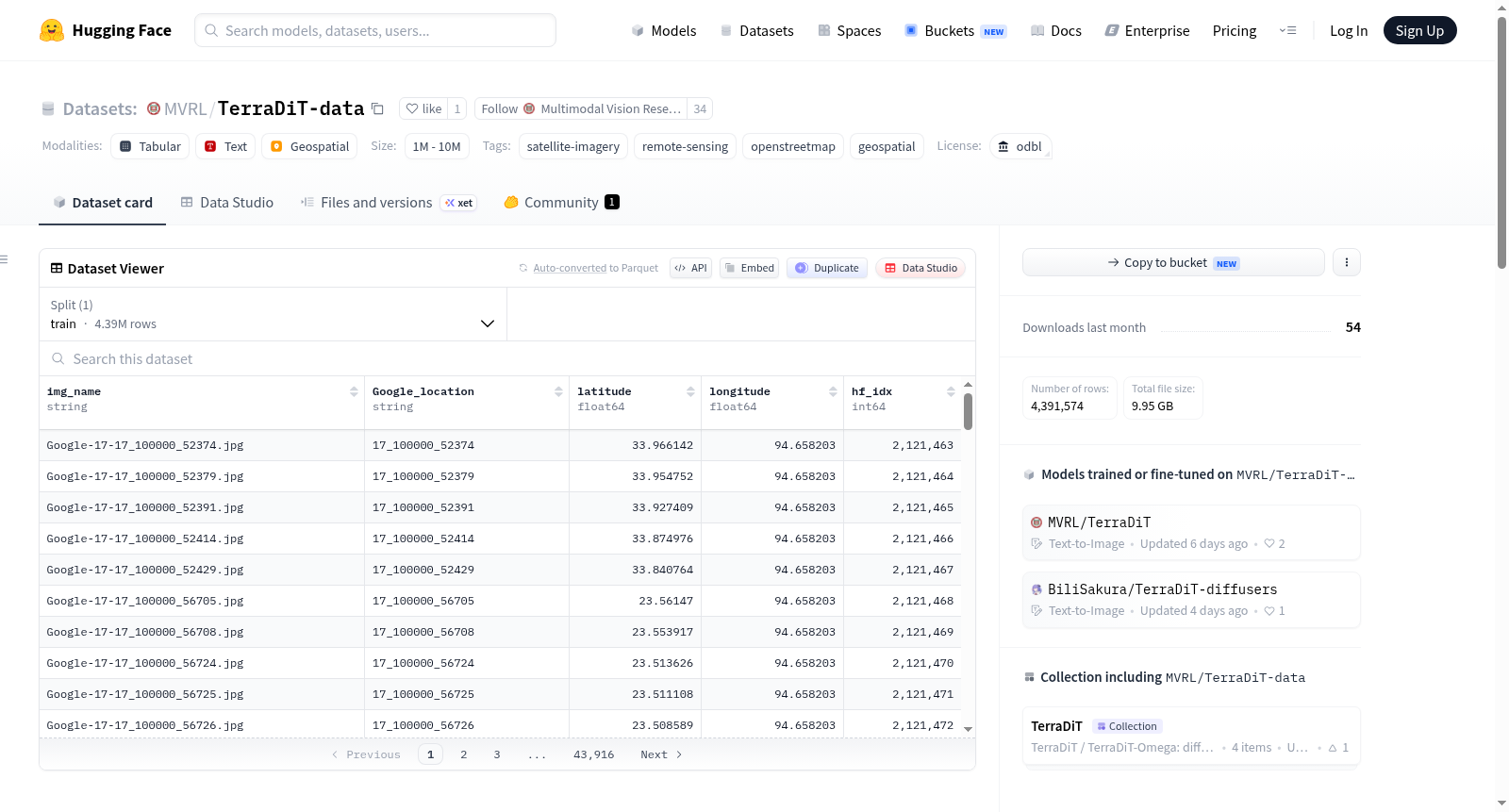Open the xet badge on Files tab
This screenshot has height=812, width=1509.
[459, 203]
